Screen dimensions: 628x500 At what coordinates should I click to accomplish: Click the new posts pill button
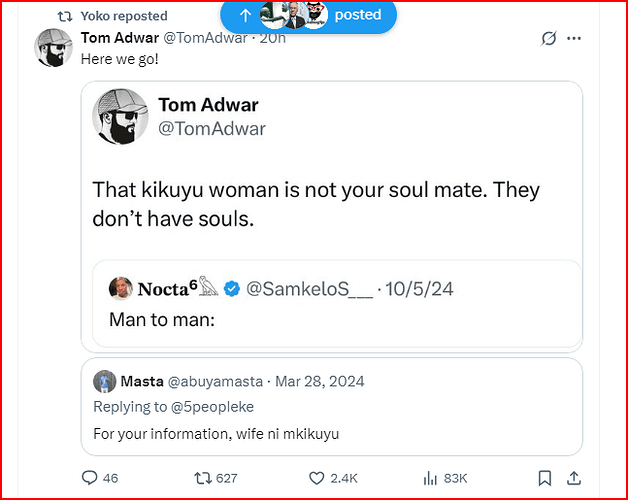coord(308,15)
